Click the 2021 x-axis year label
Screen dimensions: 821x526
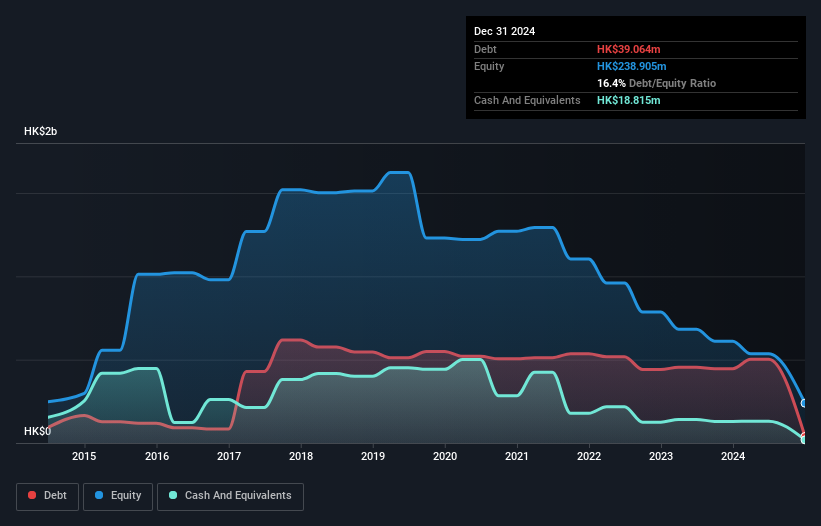(x=517, y=456)
